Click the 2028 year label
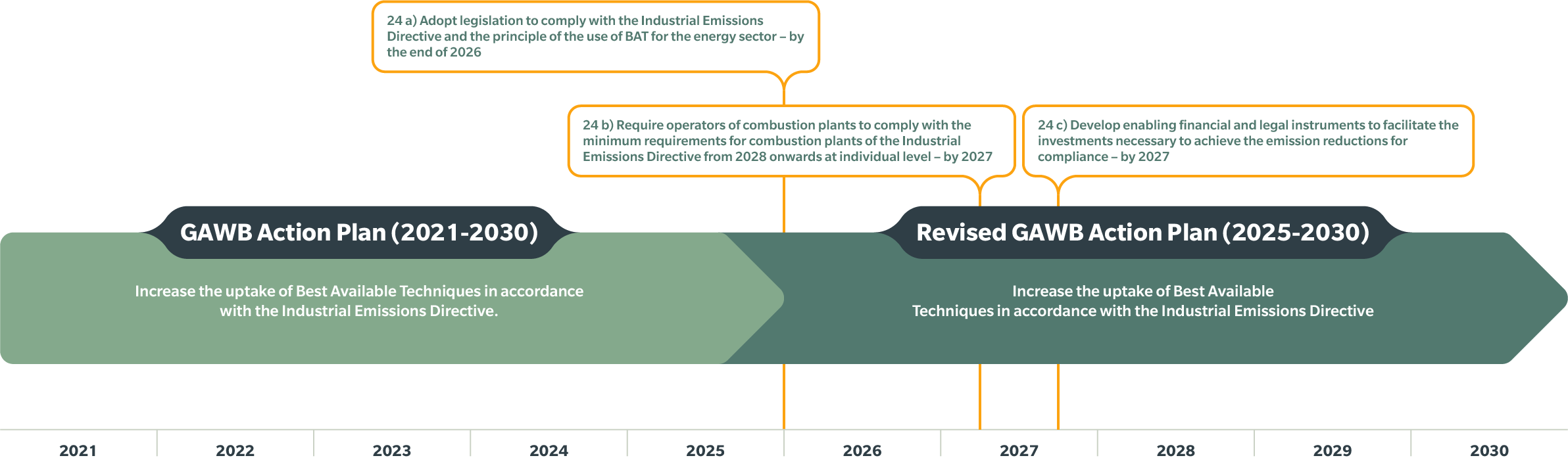1568x460 pixels. pos(1175,450)
